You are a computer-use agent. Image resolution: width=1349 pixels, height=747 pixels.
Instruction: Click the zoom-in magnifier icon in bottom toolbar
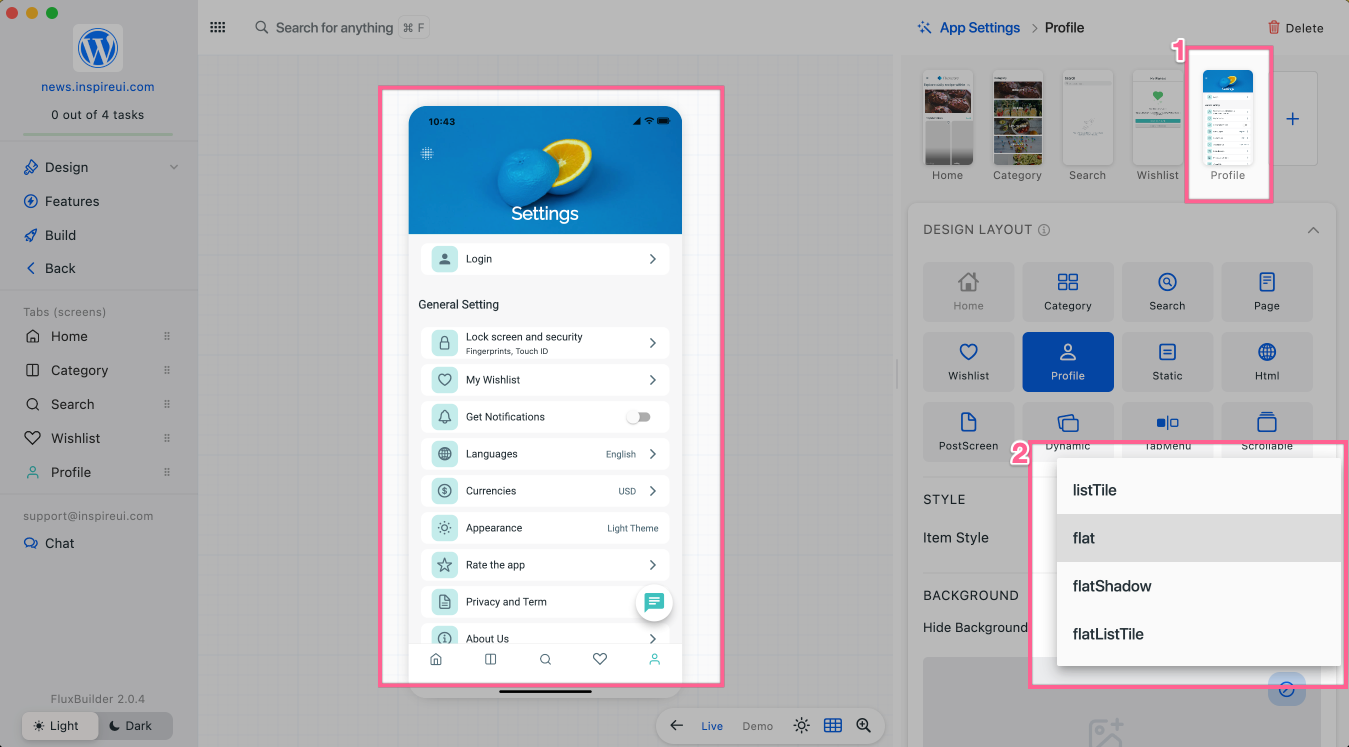click(x=863, y=726)
